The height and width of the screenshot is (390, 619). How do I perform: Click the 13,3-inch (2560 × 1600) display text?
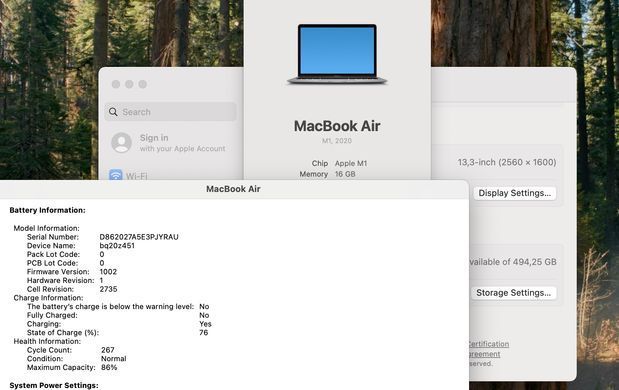(507, 162)
